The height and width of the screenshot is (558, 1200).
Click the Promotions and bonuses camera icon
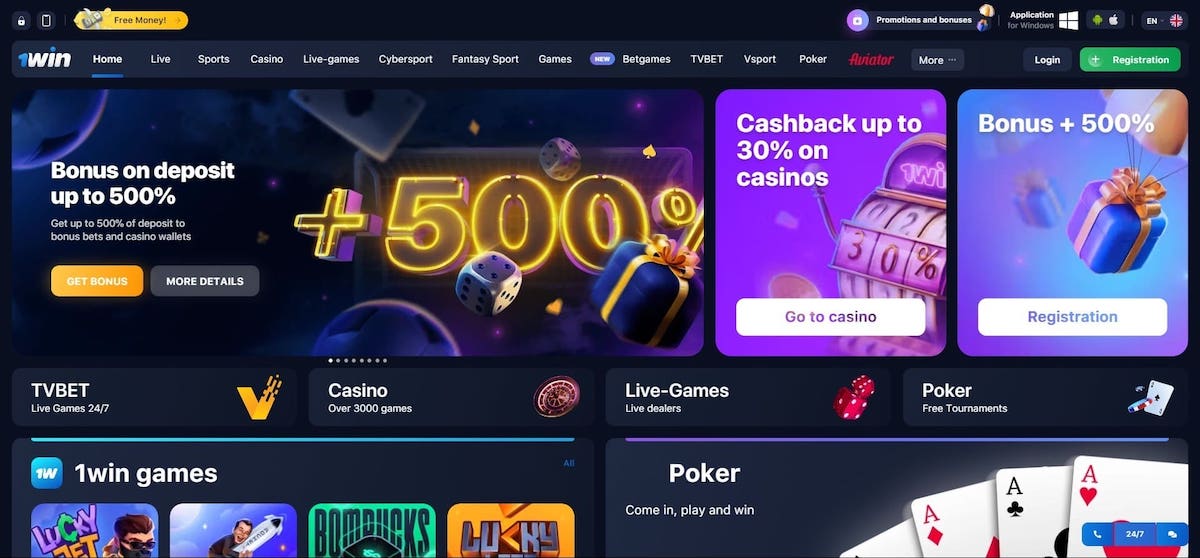857,20
